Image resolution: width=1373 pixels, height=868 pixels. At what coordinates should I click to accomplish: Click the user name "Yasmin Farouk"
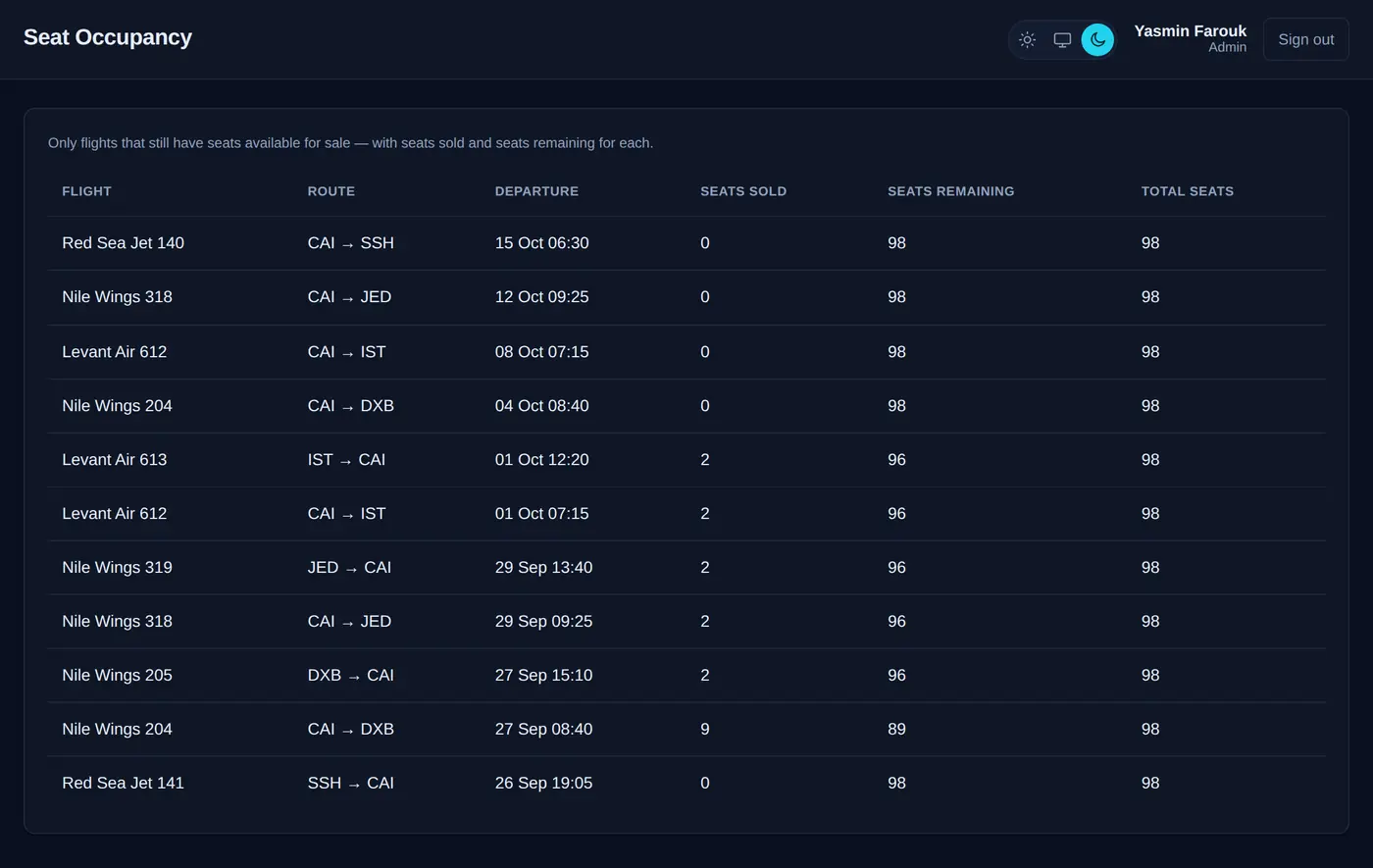[1190, 31]
